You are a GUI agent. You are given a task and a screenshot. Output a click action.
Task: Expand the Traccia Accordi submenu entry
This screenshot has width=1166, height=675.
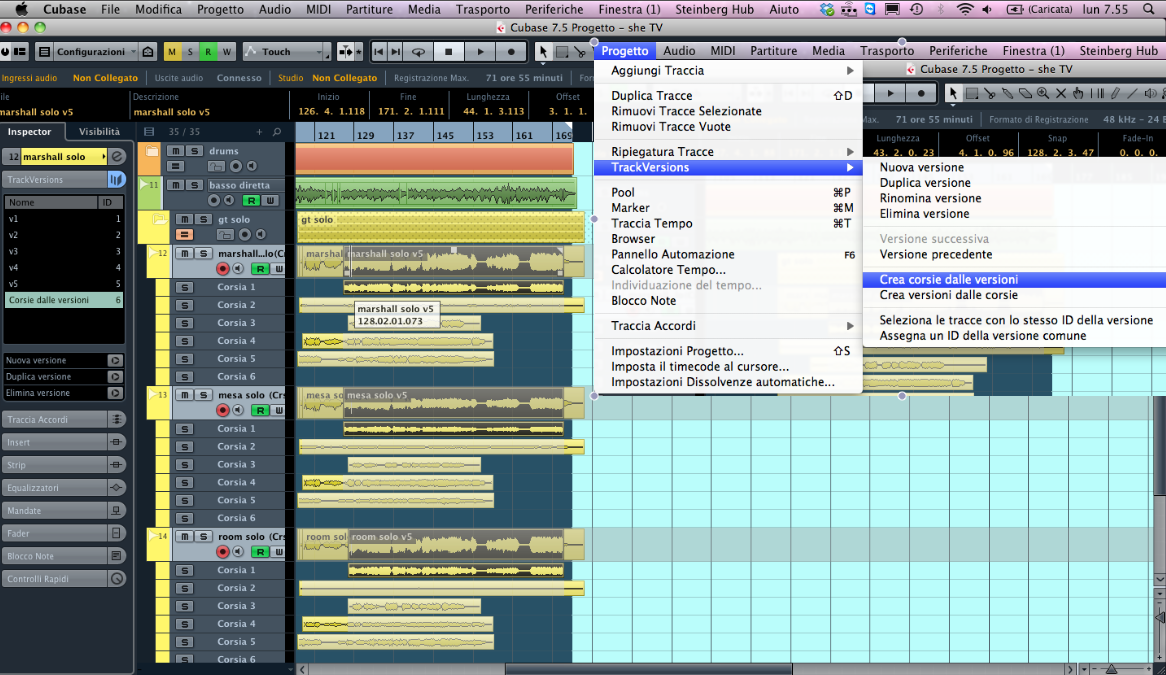pos(729,326)
